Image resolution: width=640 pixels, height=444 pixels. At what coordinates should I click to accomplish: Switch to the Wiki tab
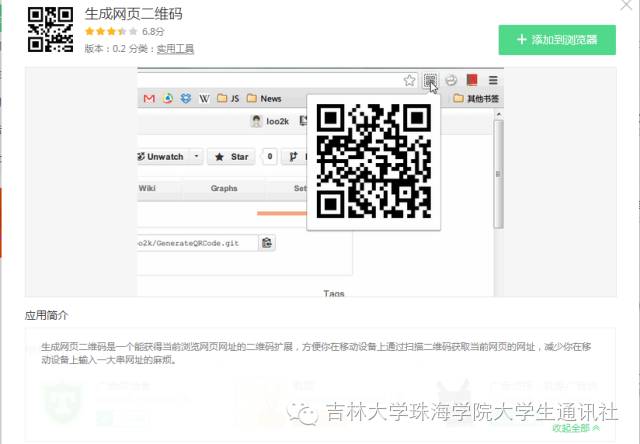(147, 188)
